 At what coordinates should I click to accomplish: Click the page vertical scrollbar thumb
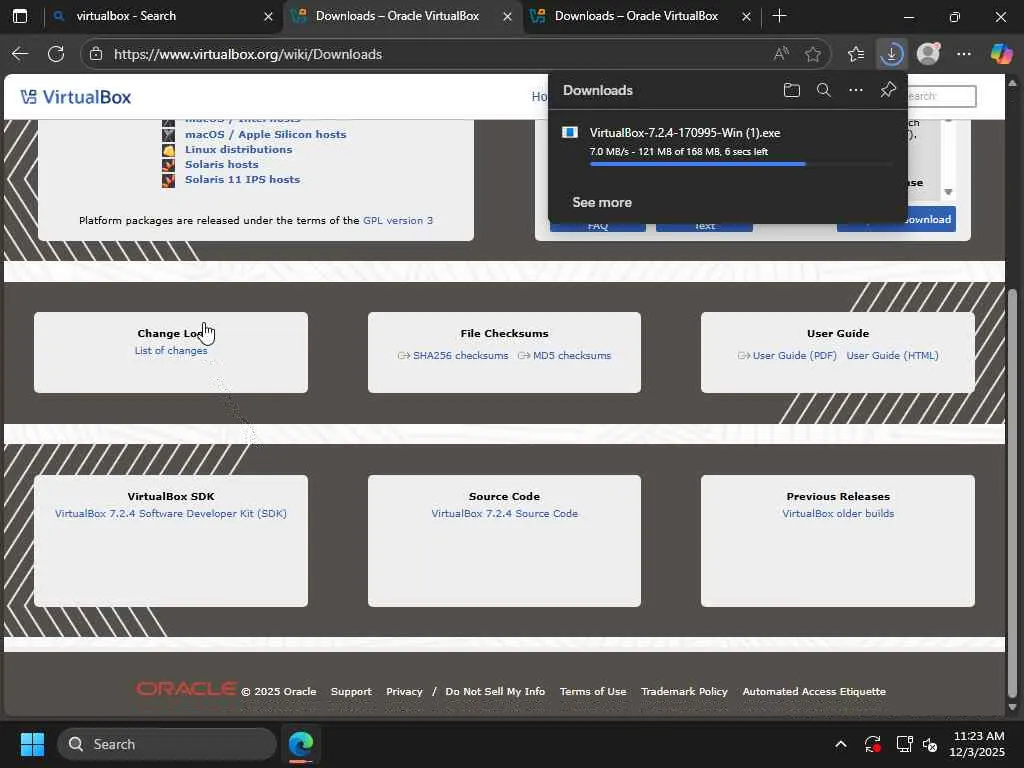[x=1012, y=494]
